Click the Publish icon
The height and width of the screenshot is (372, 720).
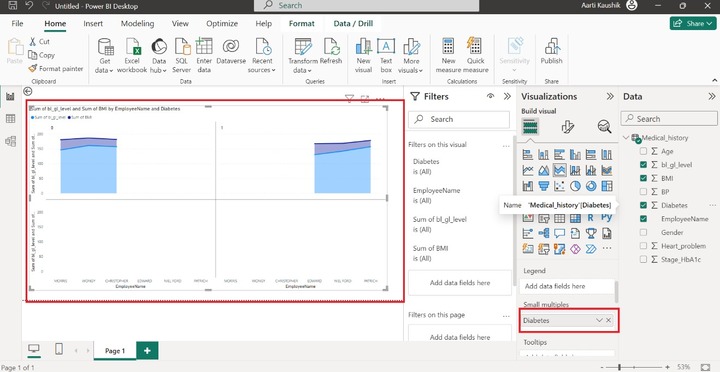[551, 46]
